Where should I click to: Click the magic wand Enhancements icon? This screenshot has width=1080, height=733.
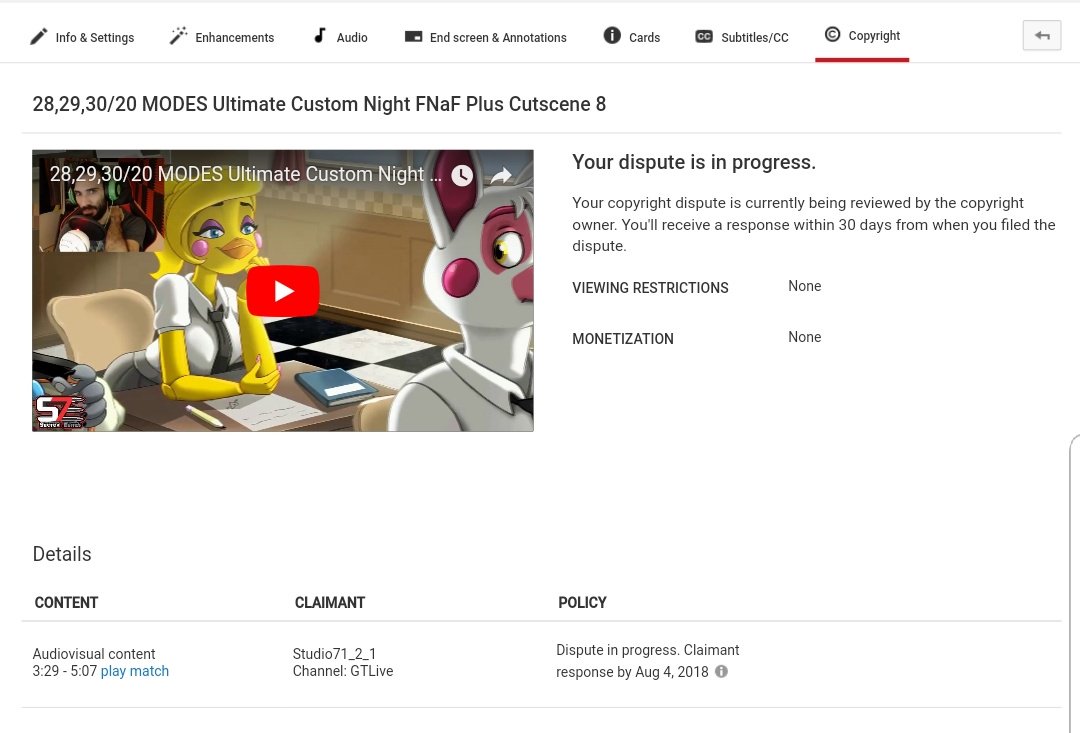[x=178, y=36]
